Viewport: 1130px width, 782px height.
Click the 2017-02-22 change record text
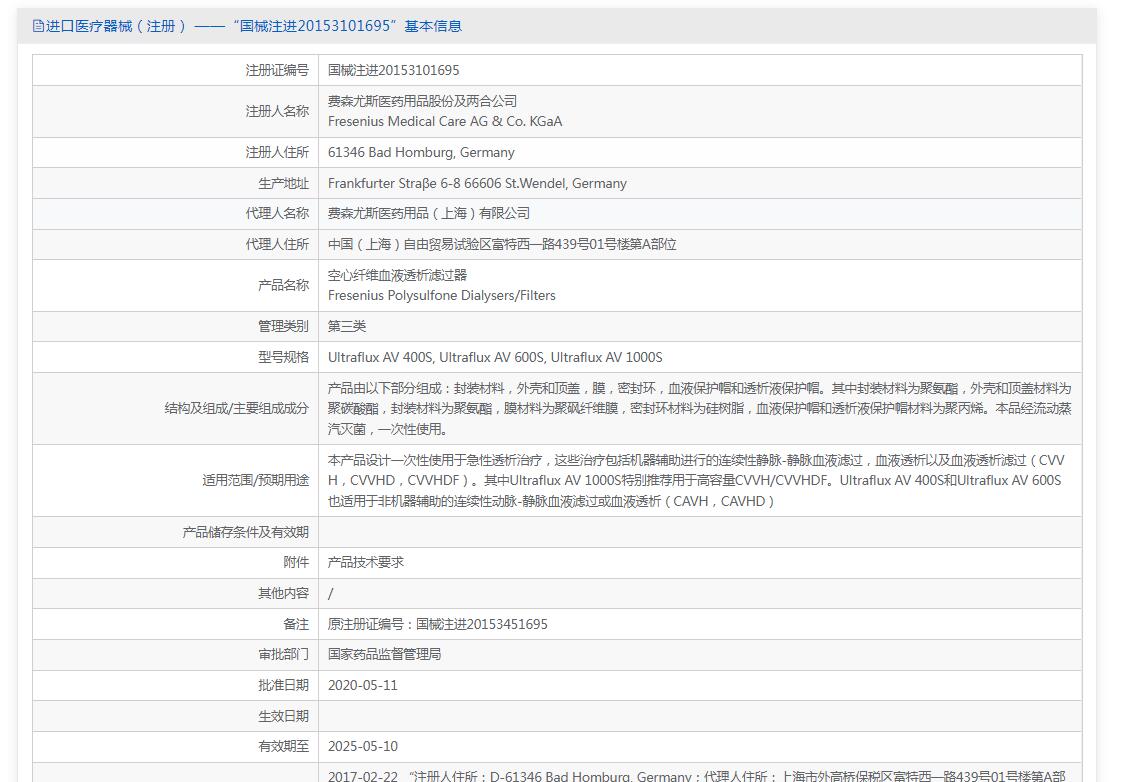696,776
